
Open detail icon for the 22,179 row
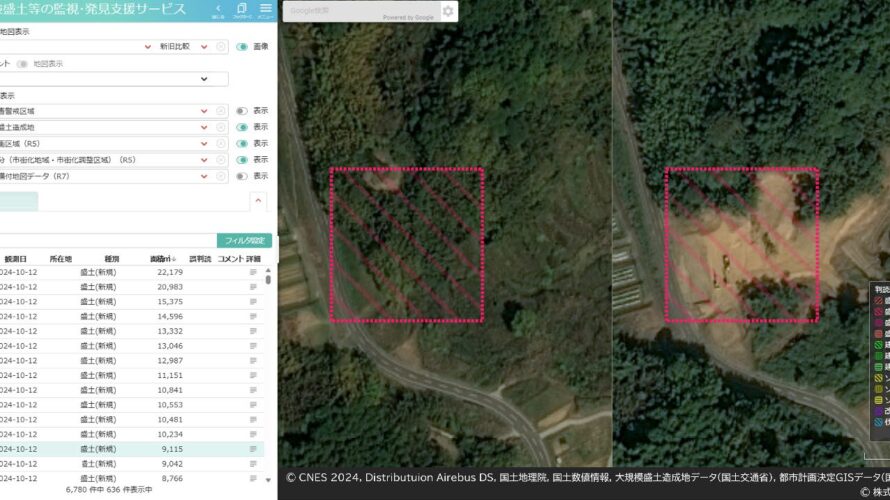(x=253, y=272)
